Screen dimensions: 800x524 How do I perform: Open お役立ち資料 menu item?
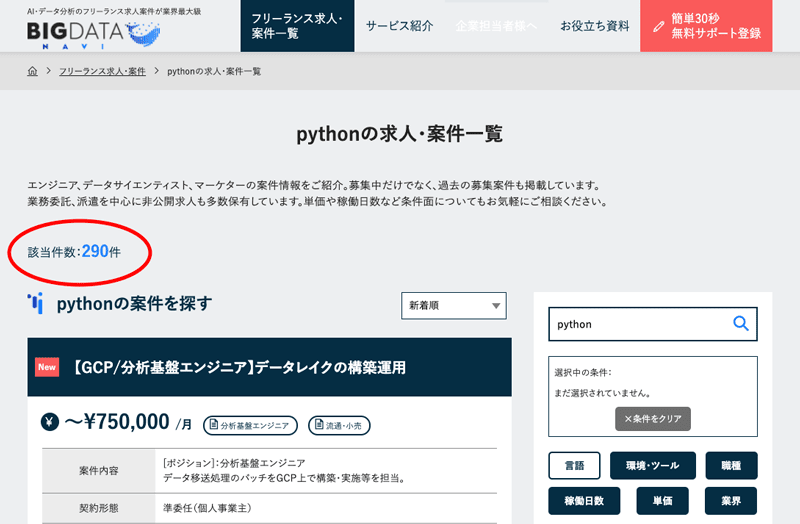click(595, 26)
